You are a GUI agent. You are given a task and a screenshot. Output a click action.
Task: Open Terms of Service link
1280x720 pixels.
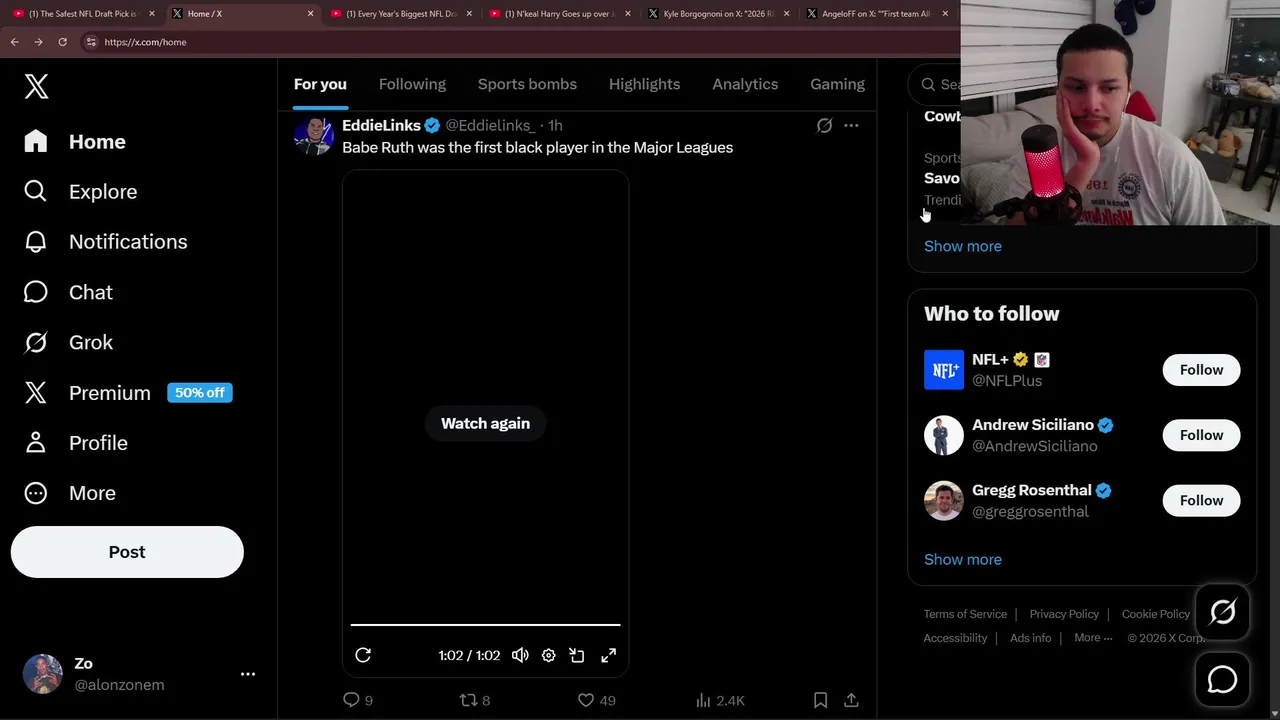click(965, 614)
